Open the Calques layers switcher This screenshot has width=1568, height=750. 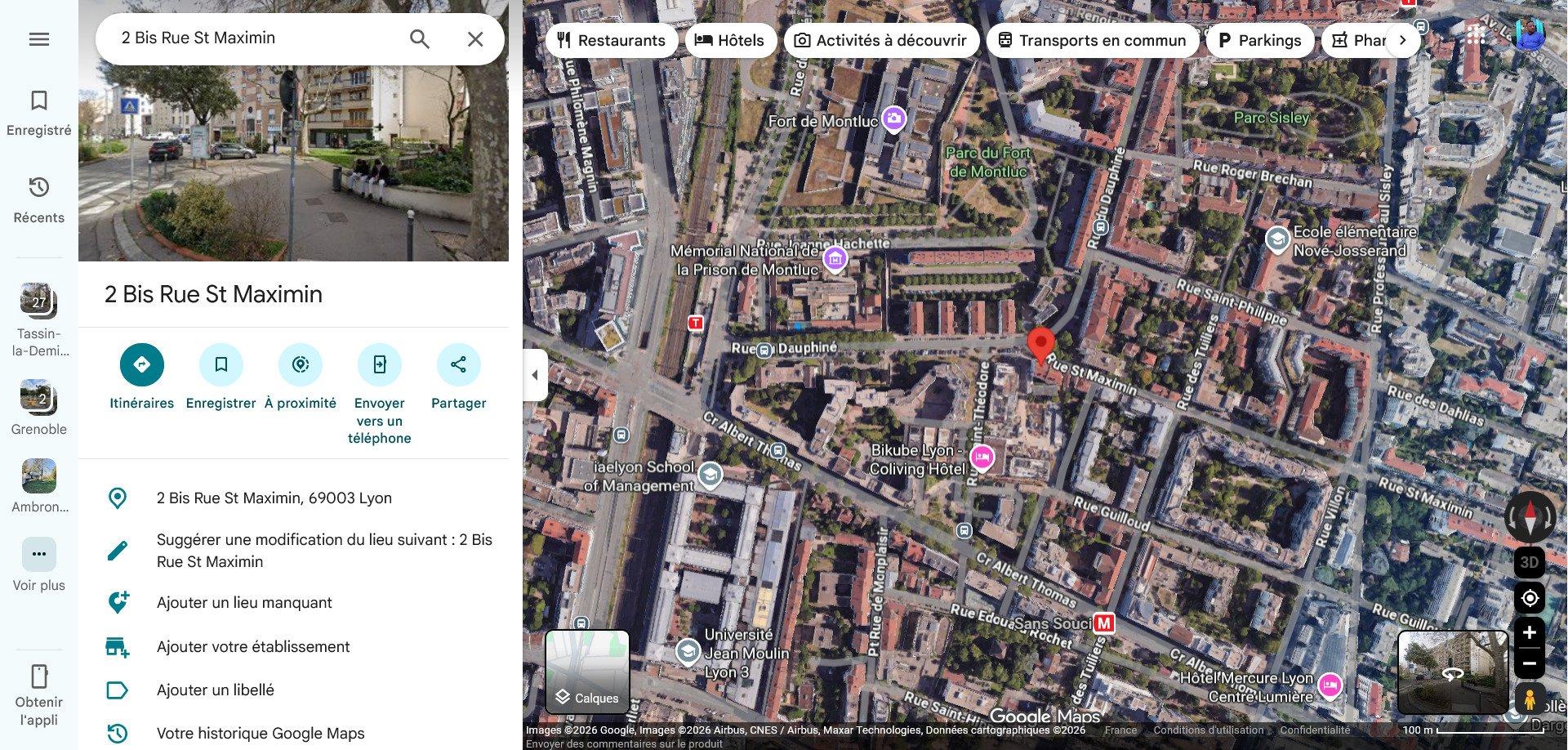click(587, 672)
